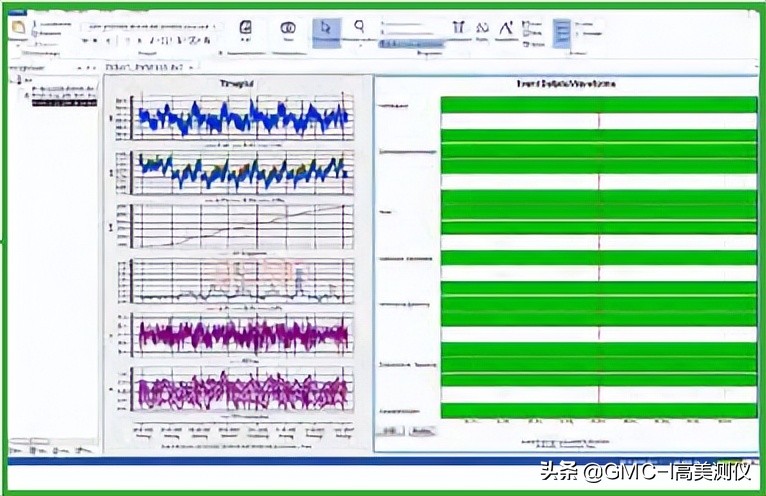The height and width of the screenshot is (496, 766).
Task: Click the yellow folder open icon
Action: [x=19, y=27]
